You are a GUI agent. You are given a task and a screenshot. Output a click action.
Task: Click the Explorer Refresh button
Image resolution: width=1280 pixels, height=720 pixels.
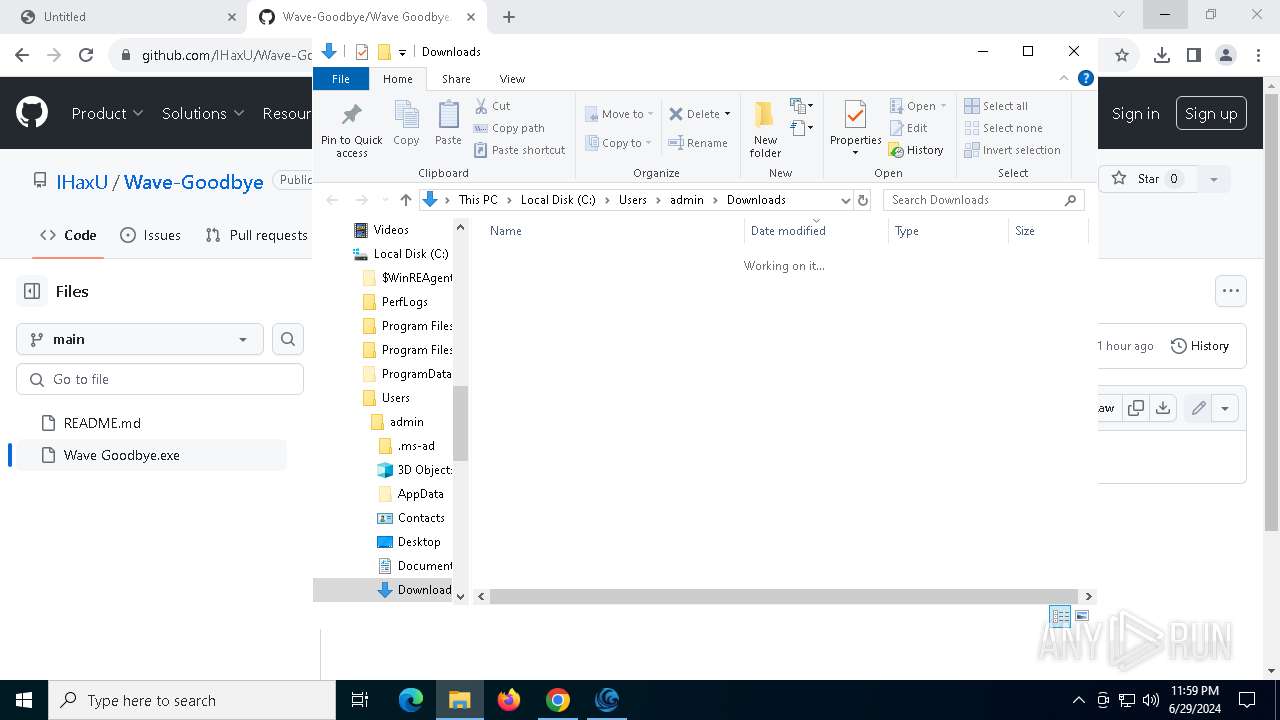coord(863,200)
